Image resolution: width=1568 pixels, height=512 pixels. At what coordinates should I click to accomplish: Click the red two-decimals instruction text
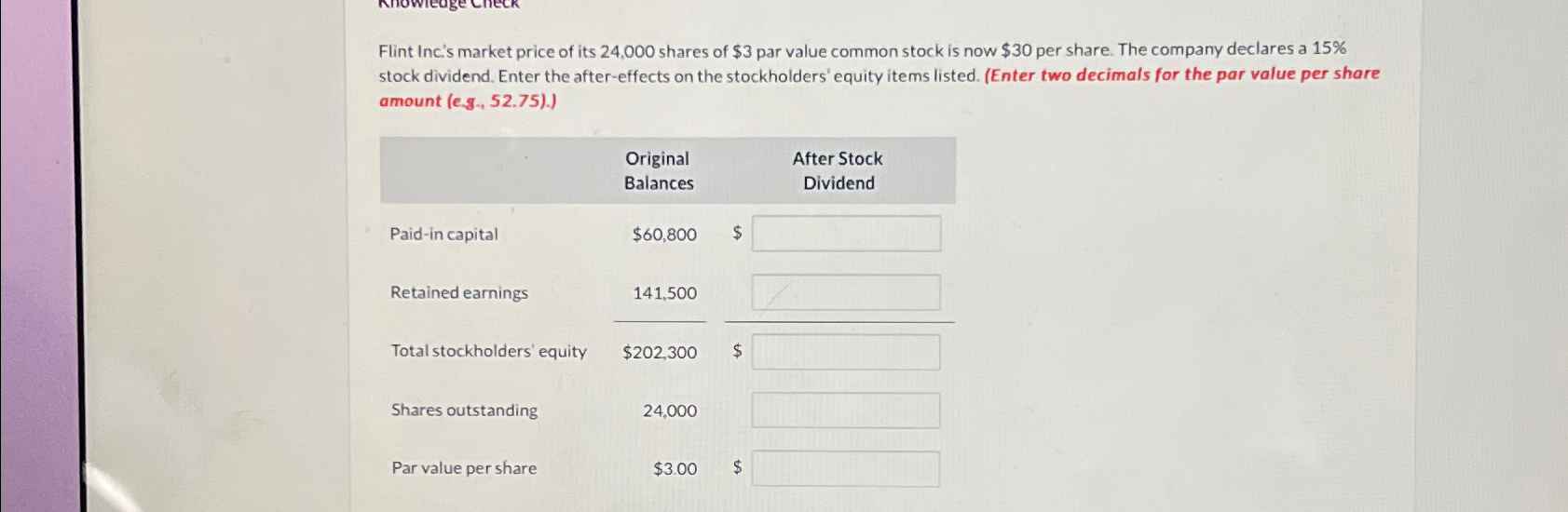click(x=879, y=87)
